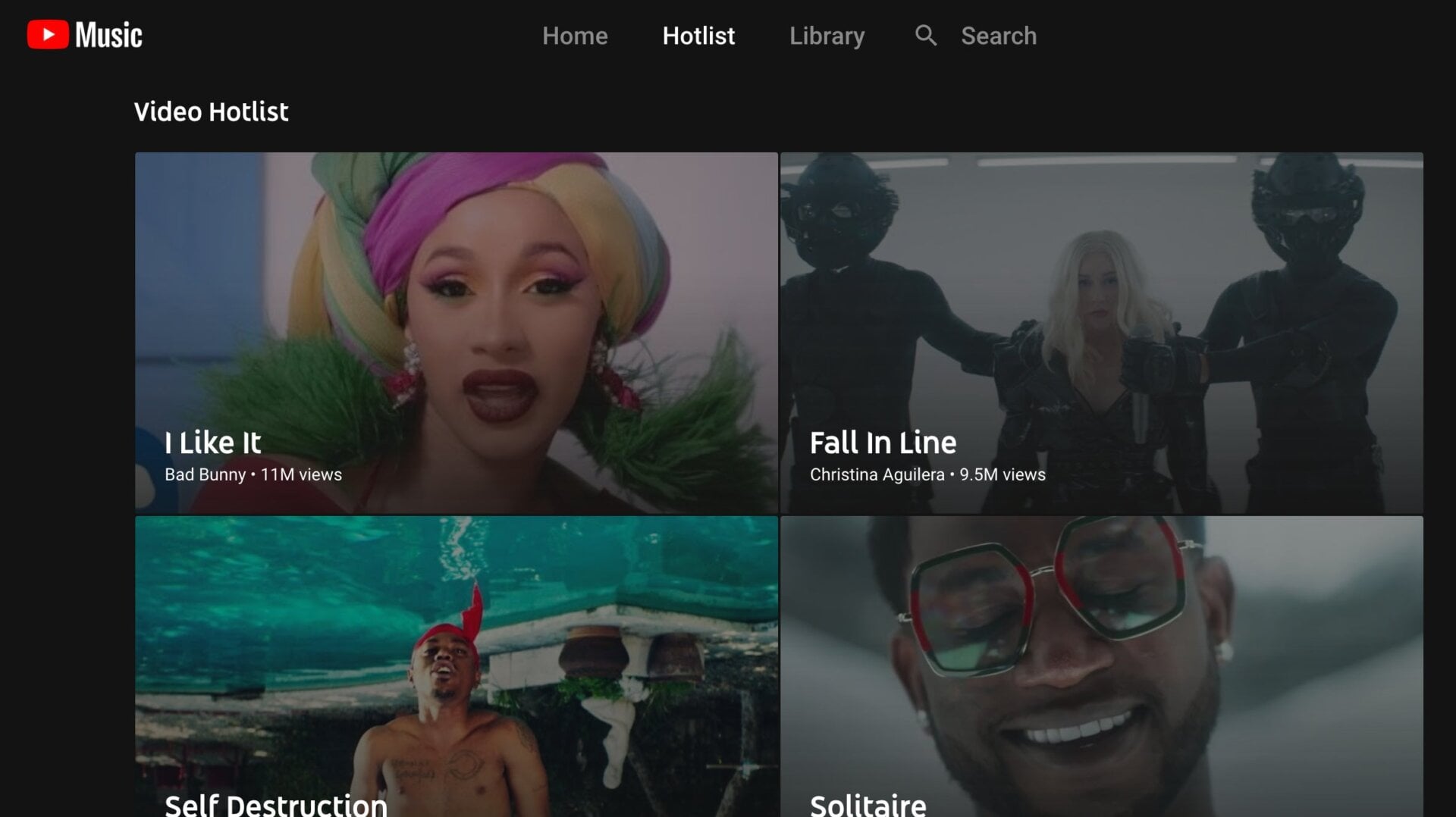Click the Solitaire song title
Screen dimensions: 1456x817
(868, 803)
